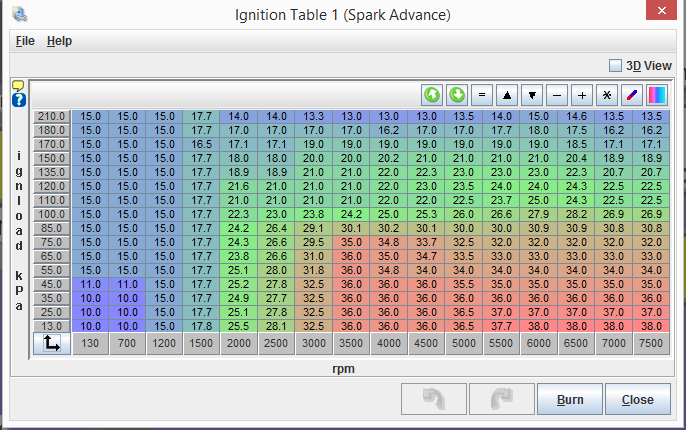
Task: Select the 210.0 kPa load row header
Action: point(51,116)
